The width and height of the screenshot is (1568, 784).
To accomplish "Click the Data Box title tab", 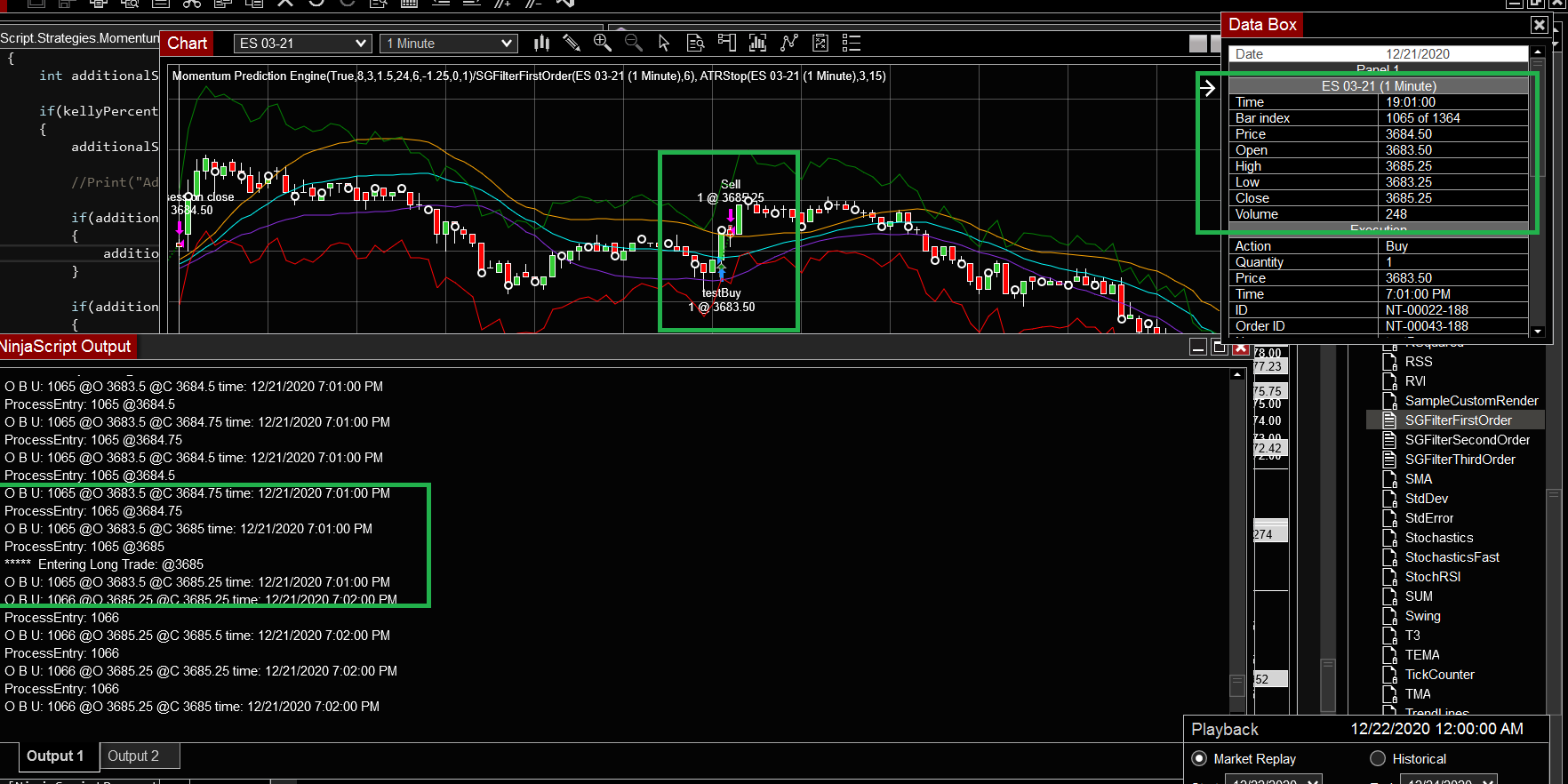I will click(x=1262, y=25).
